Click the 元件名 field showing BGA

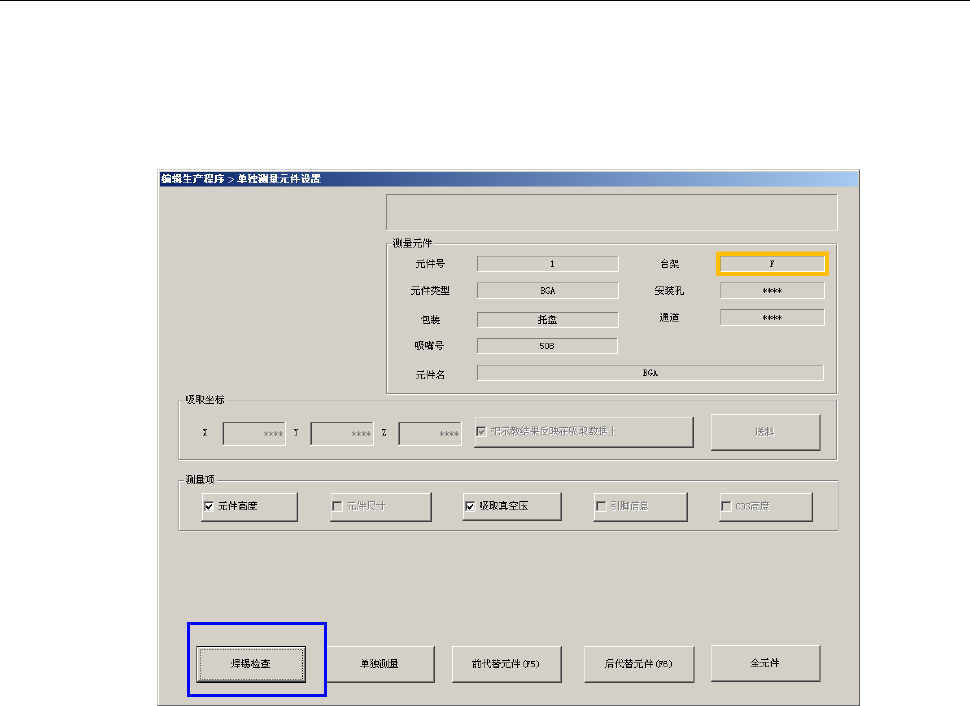(650, 373)
